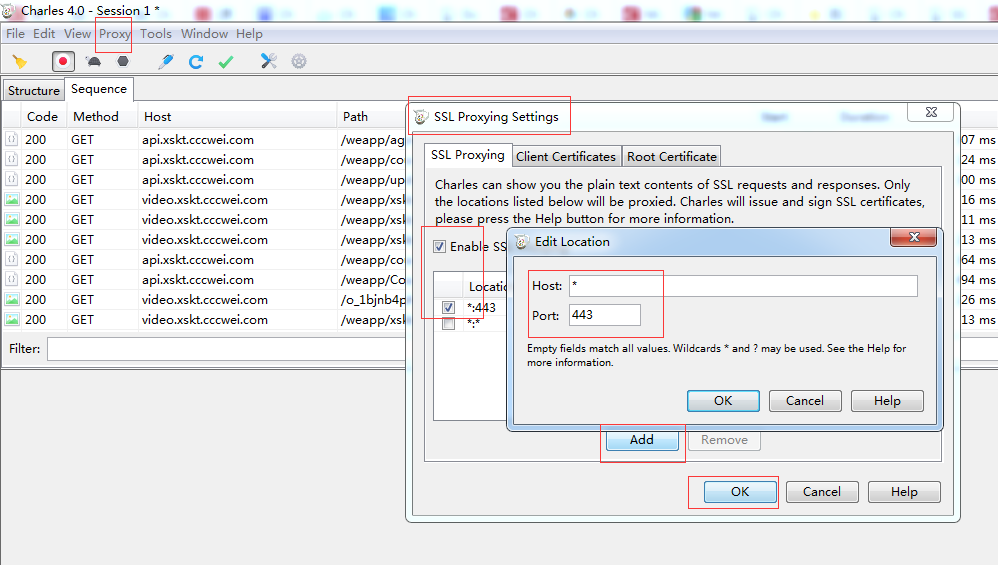The image size is (998, 565).
Task: Sort by the Code column header
Action: click(42, 116)
